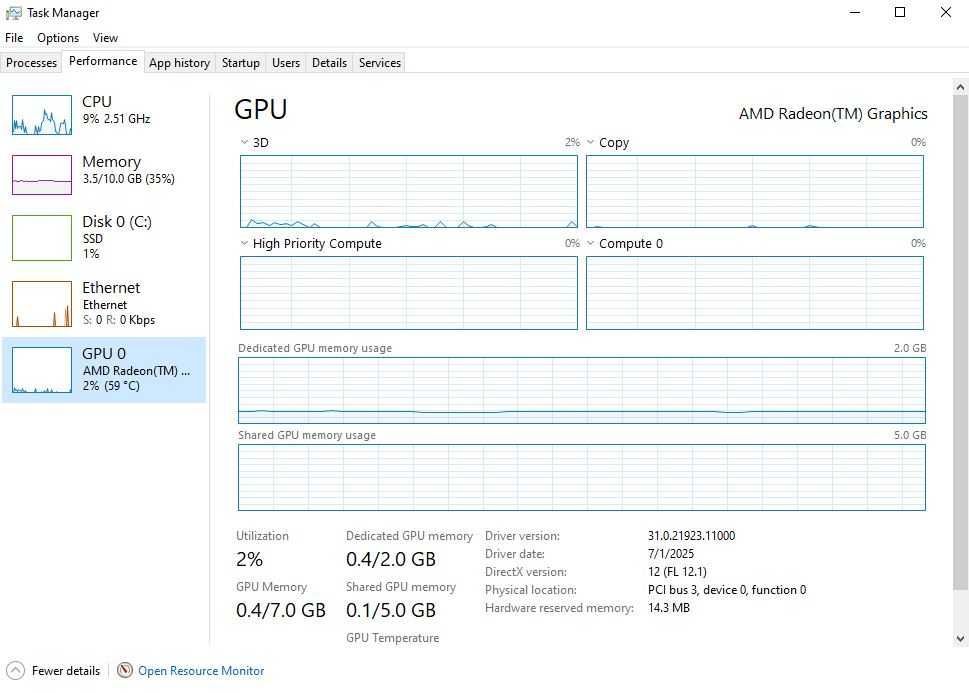Click the Fewer details button
This screenshot has height=693, width=969.
coord(54,670)
